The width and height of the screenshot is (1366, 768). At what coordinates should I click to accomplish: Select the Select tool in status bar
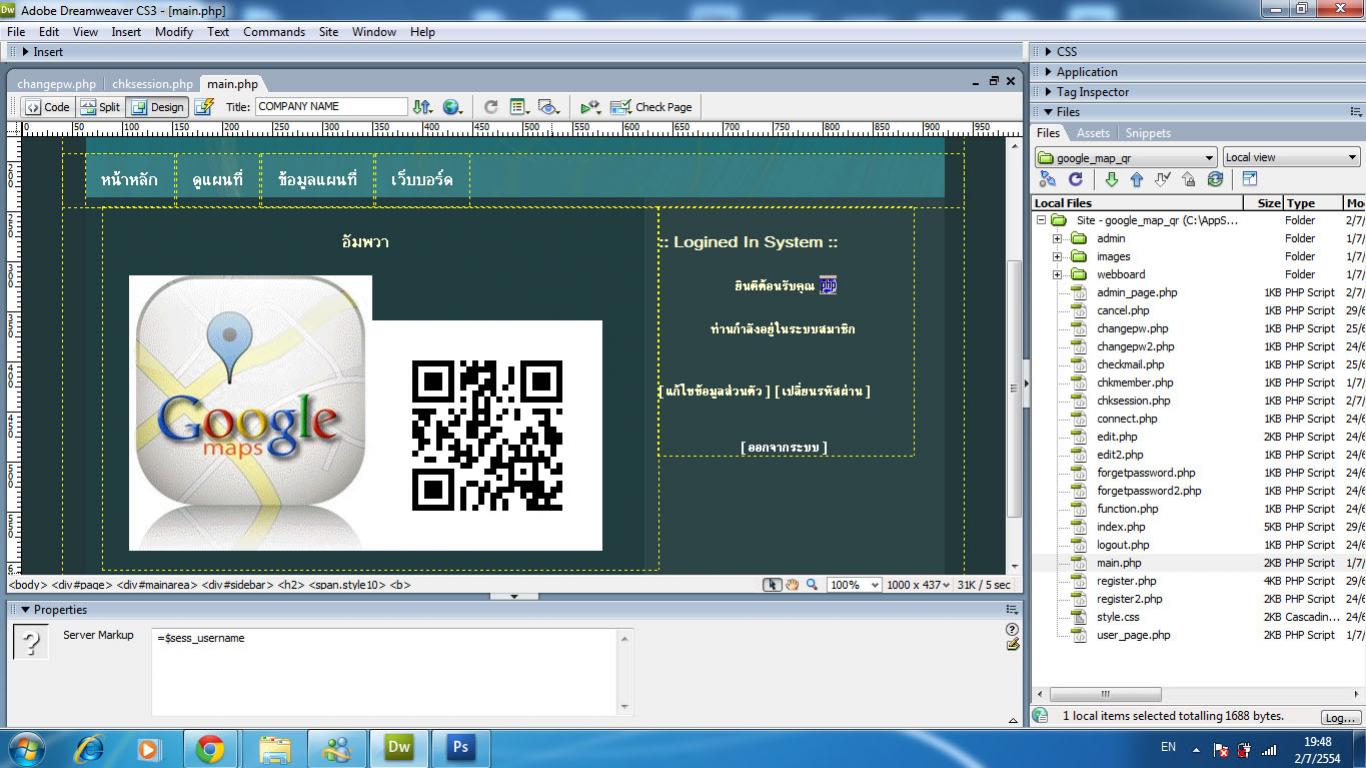(773, 585)
